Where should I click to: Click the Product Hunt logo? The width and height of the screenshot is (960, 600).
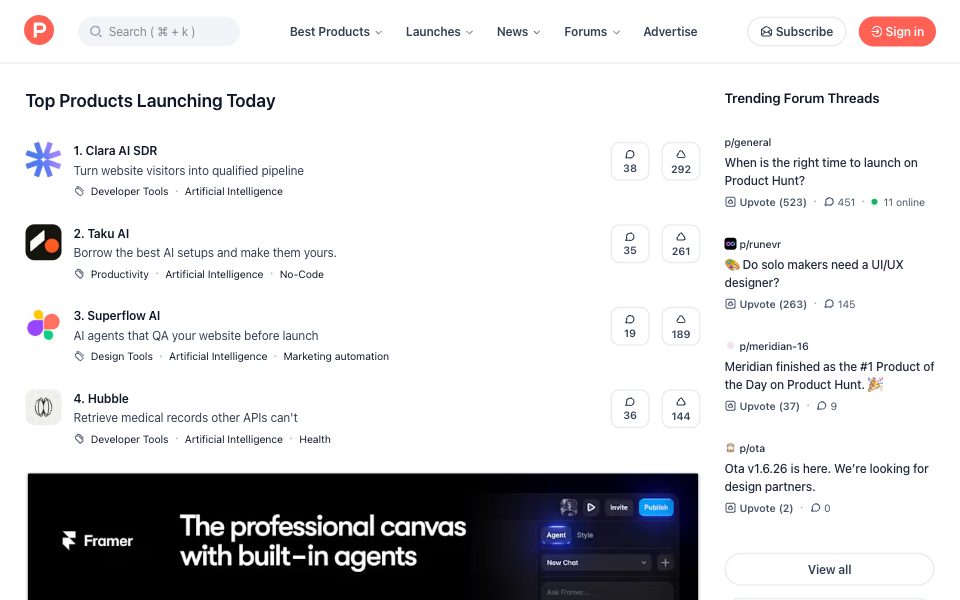[x=39, y=31]
